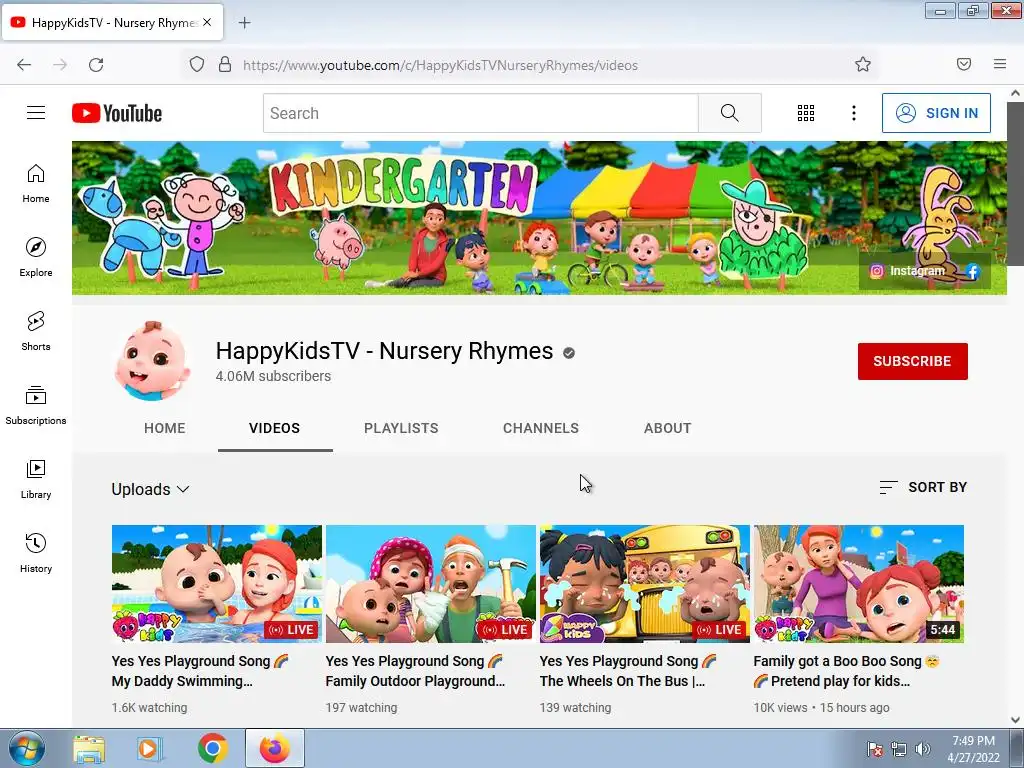Open the YouTube apps grid icon
Viewport: 1024px width, 768px height.
tap(806, 113)
